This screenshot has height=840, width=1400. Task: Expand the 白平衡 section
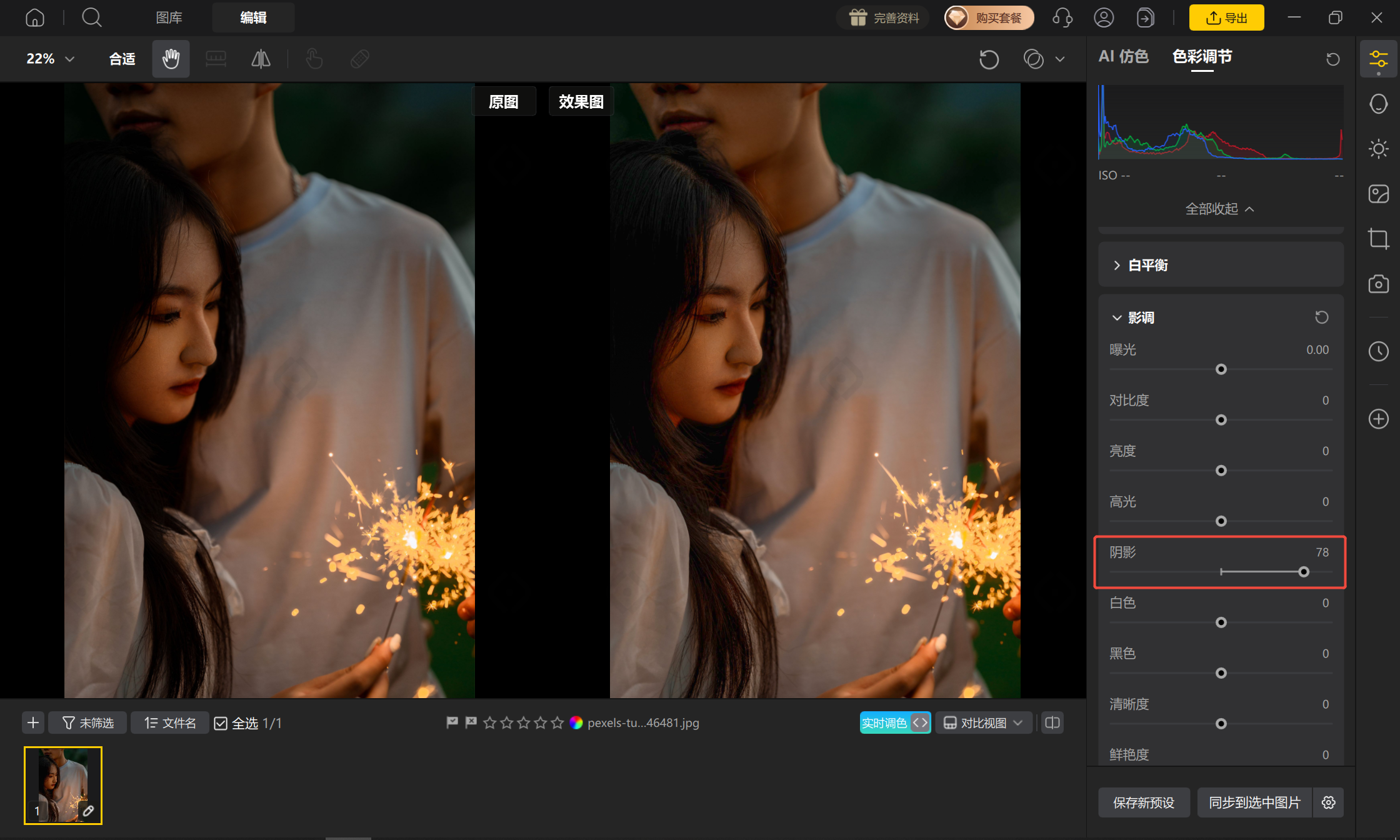[1220, 265]
